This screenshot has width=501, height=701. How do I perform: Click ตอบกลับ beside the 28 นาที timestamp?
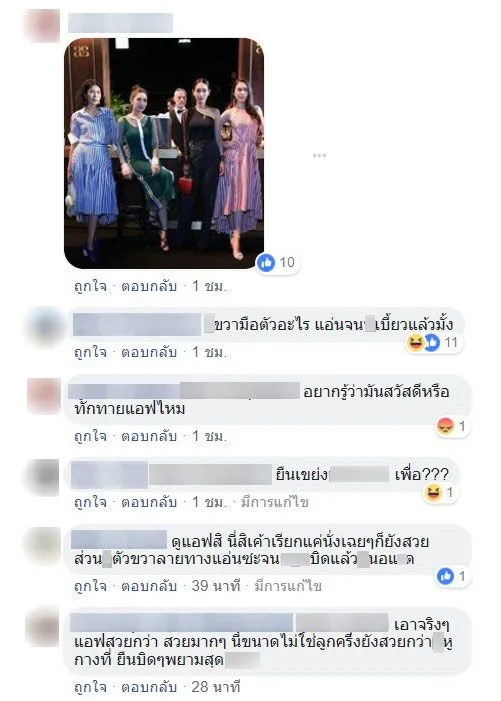pyautogui.click(x=149, y=686)
